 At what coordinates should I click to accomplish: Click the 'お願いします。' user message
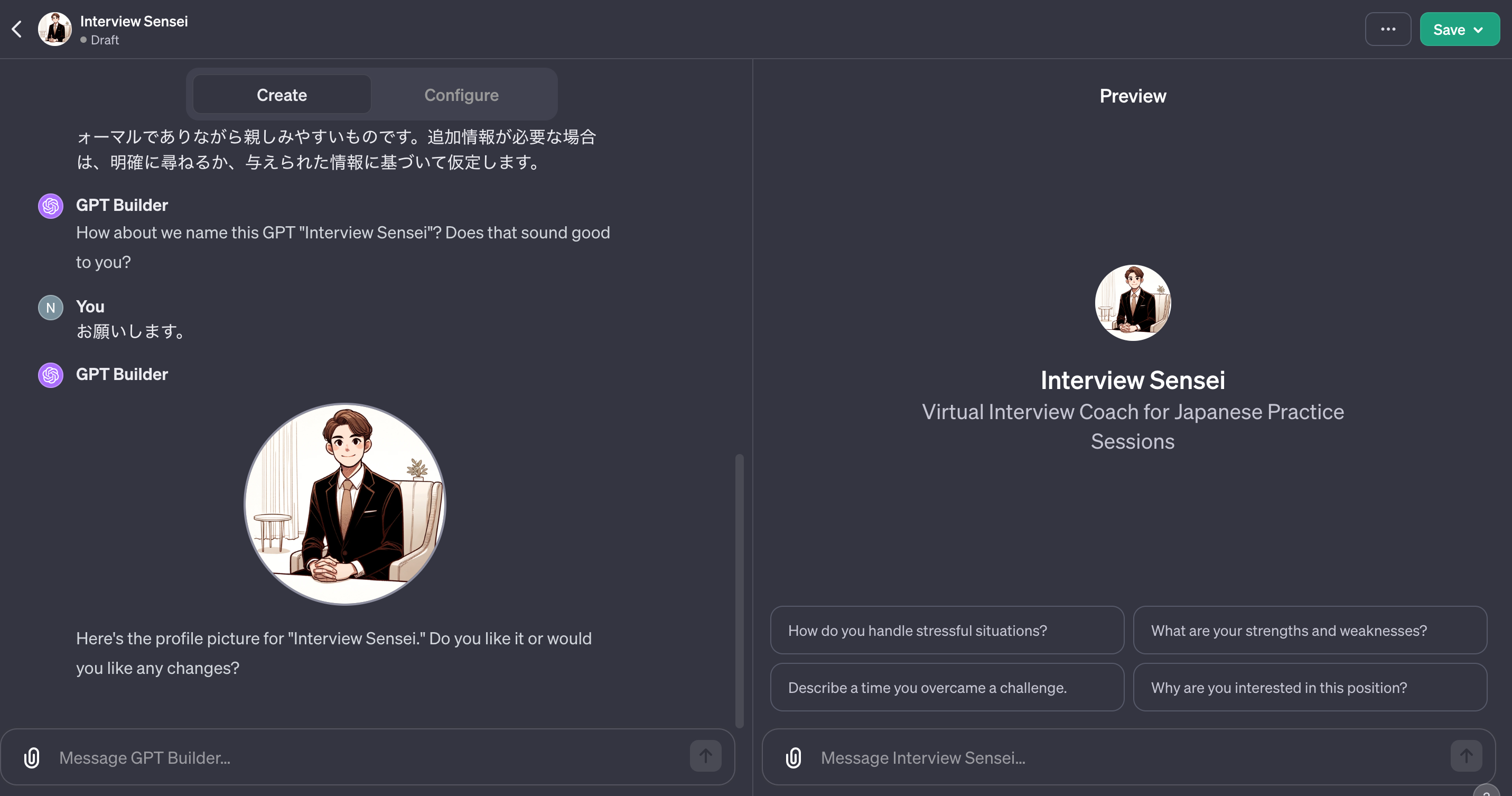coord(132,331)
